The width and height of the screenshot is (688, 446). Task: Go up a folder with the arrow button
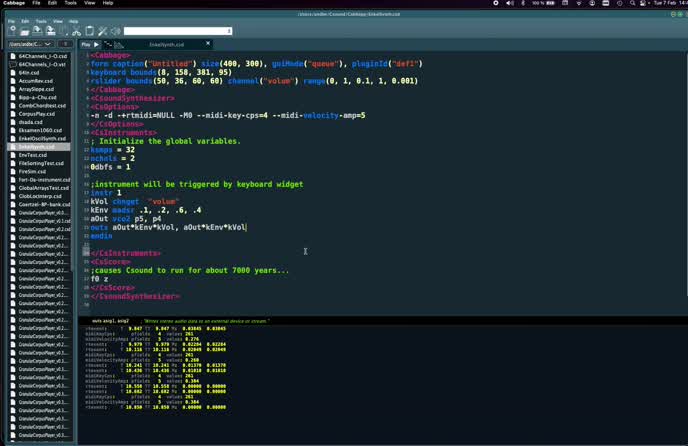(x=65, y=44)
